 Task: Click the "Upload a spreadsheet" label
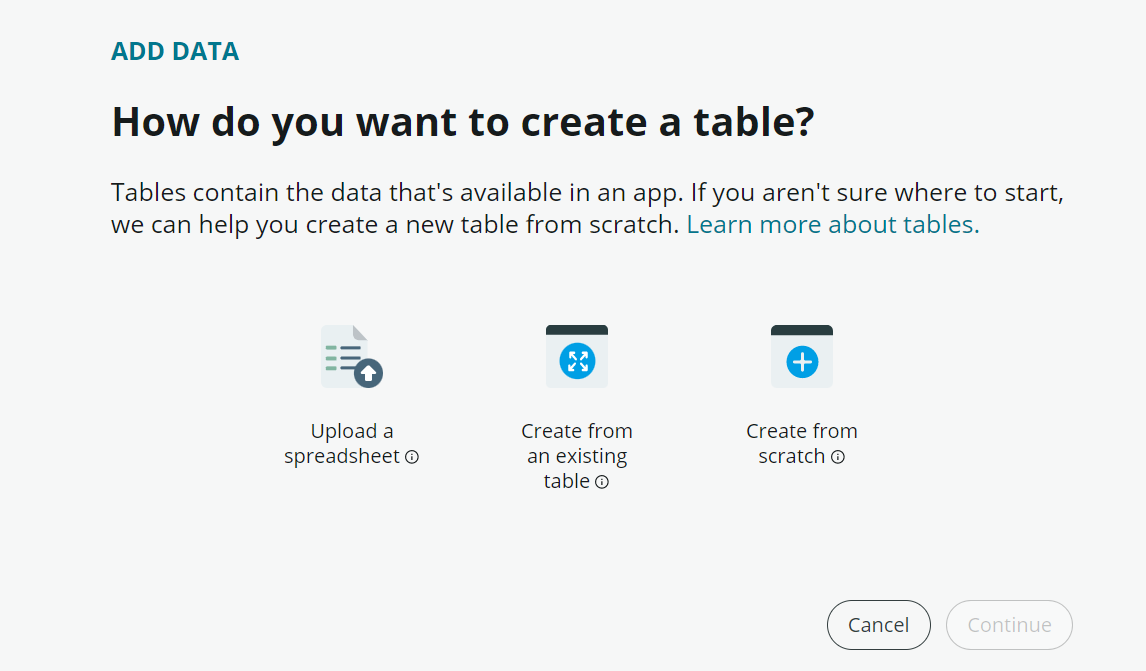coord(340,444)
